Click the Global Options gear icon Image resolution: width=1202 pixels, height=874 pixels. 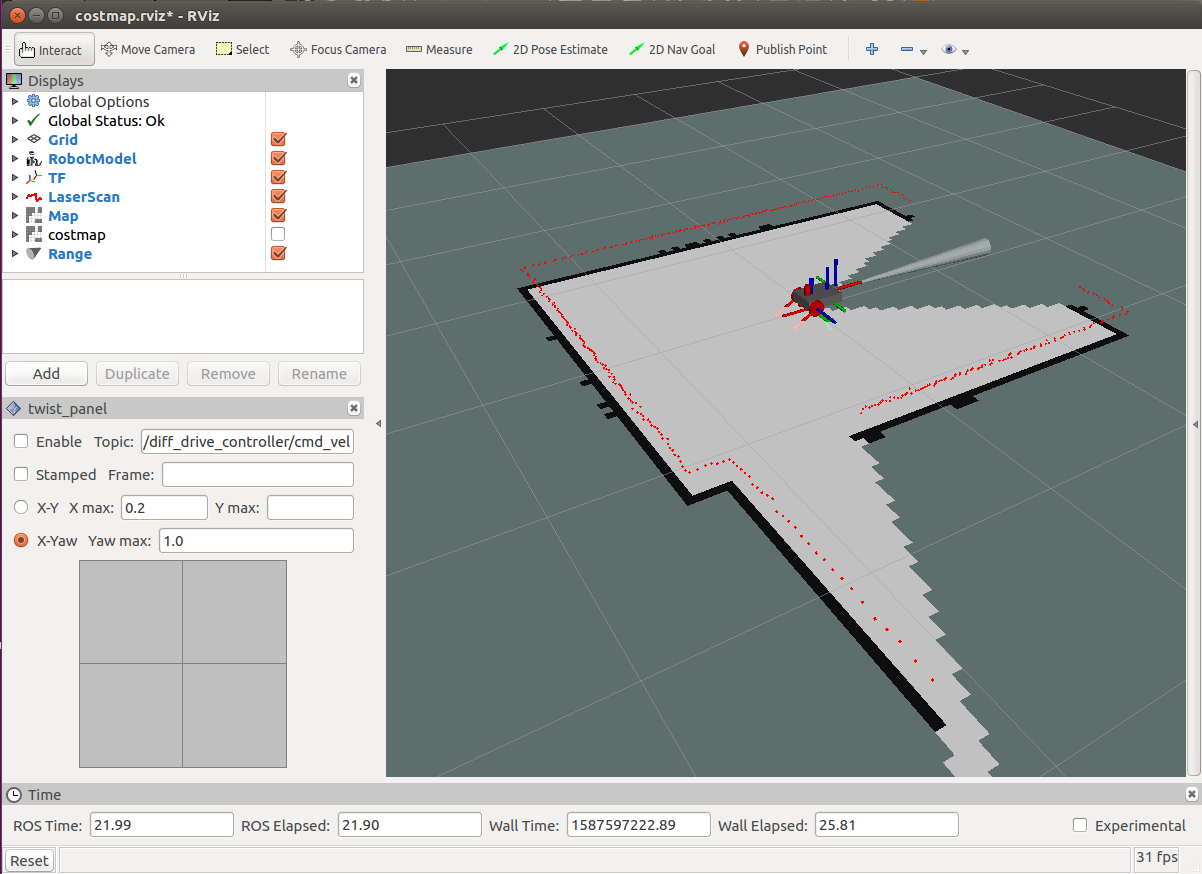pos(34,101)
